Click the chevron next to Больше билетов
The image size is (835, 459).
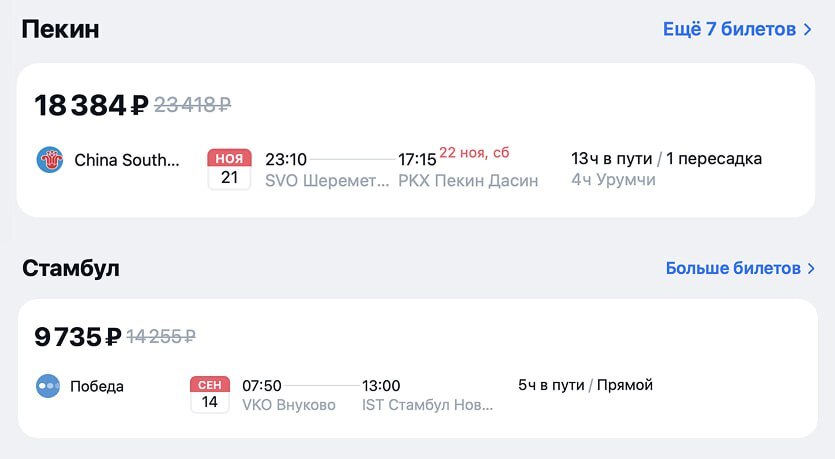coord(811,268)
